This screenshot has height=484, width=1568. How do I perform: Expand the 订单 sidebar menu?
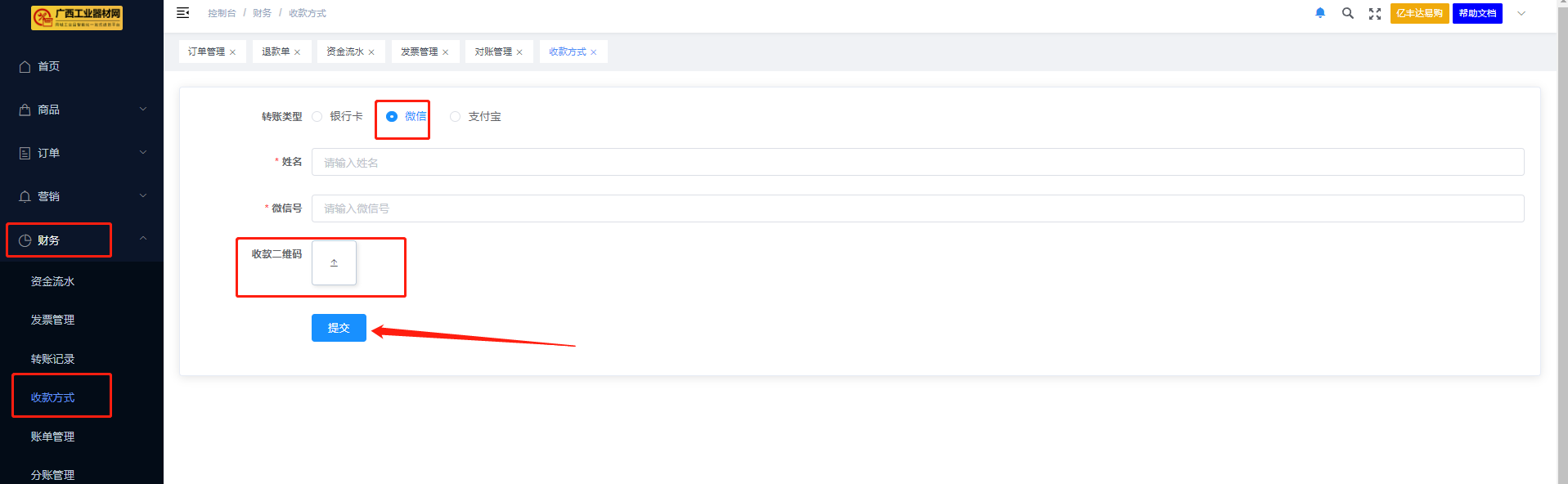tap(82, 153)
